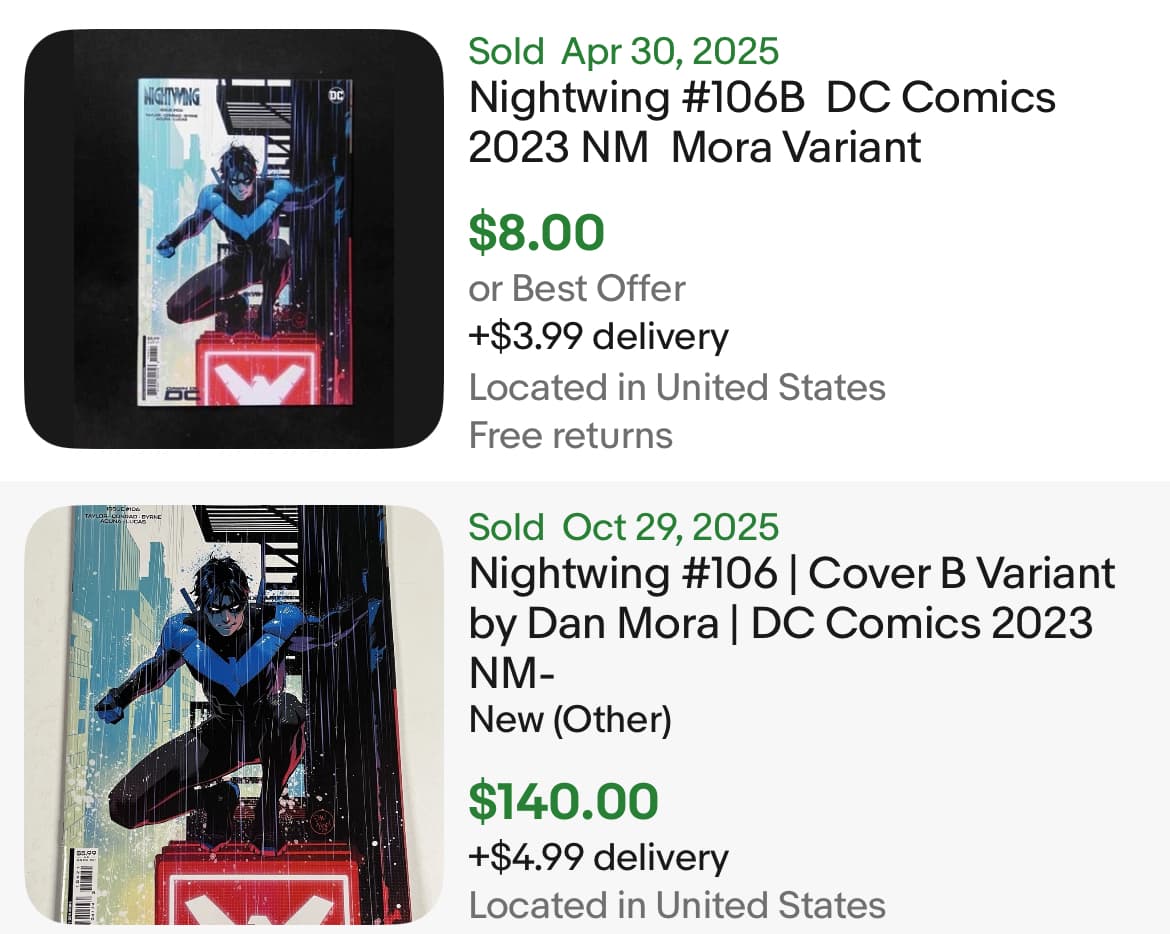Open the first Nightwing #106B cover thumbnail

(234, 239)
